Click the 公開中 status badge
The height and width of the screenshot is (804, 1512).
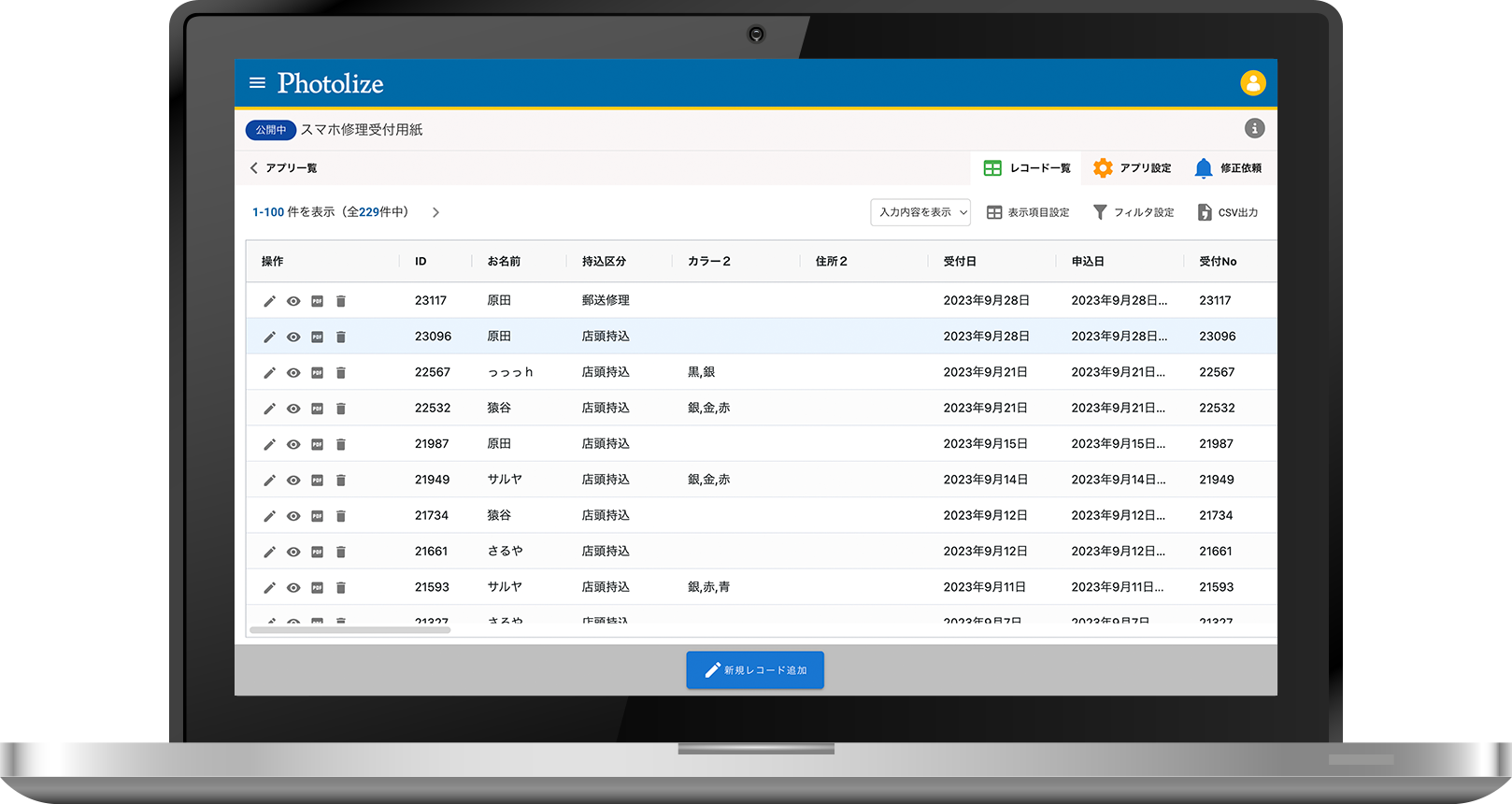(x=271, y=130)
